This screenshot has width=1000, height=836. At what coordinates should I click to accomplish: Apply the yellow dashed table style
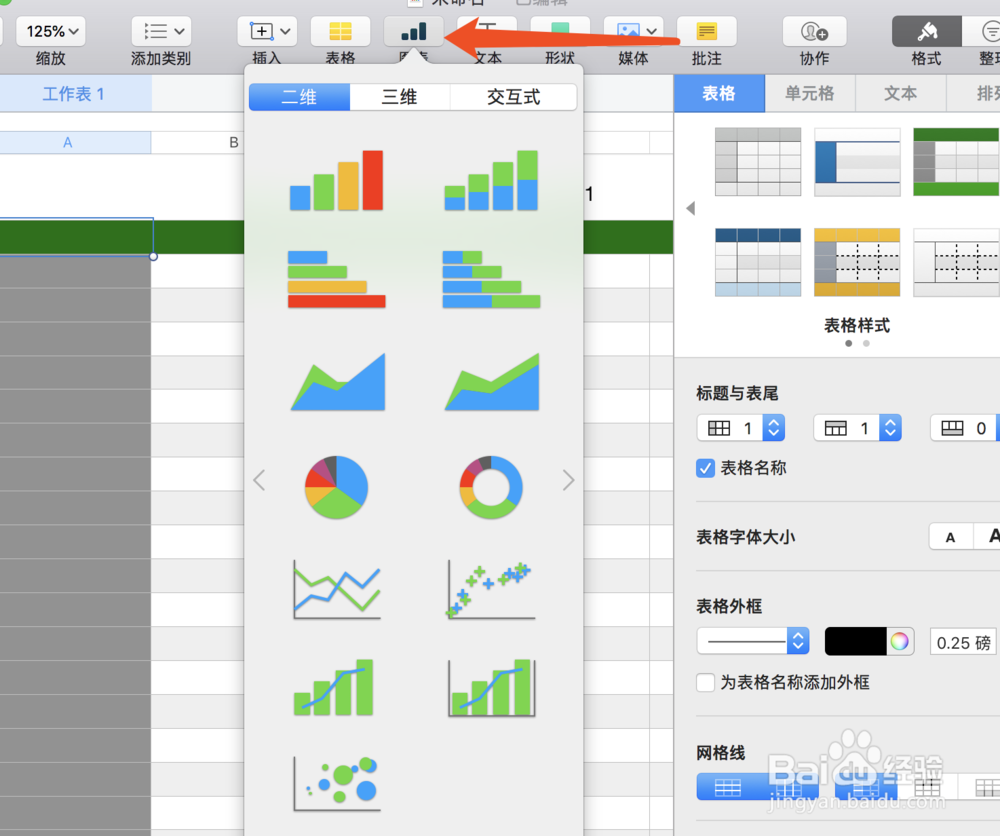coord(857,262)
